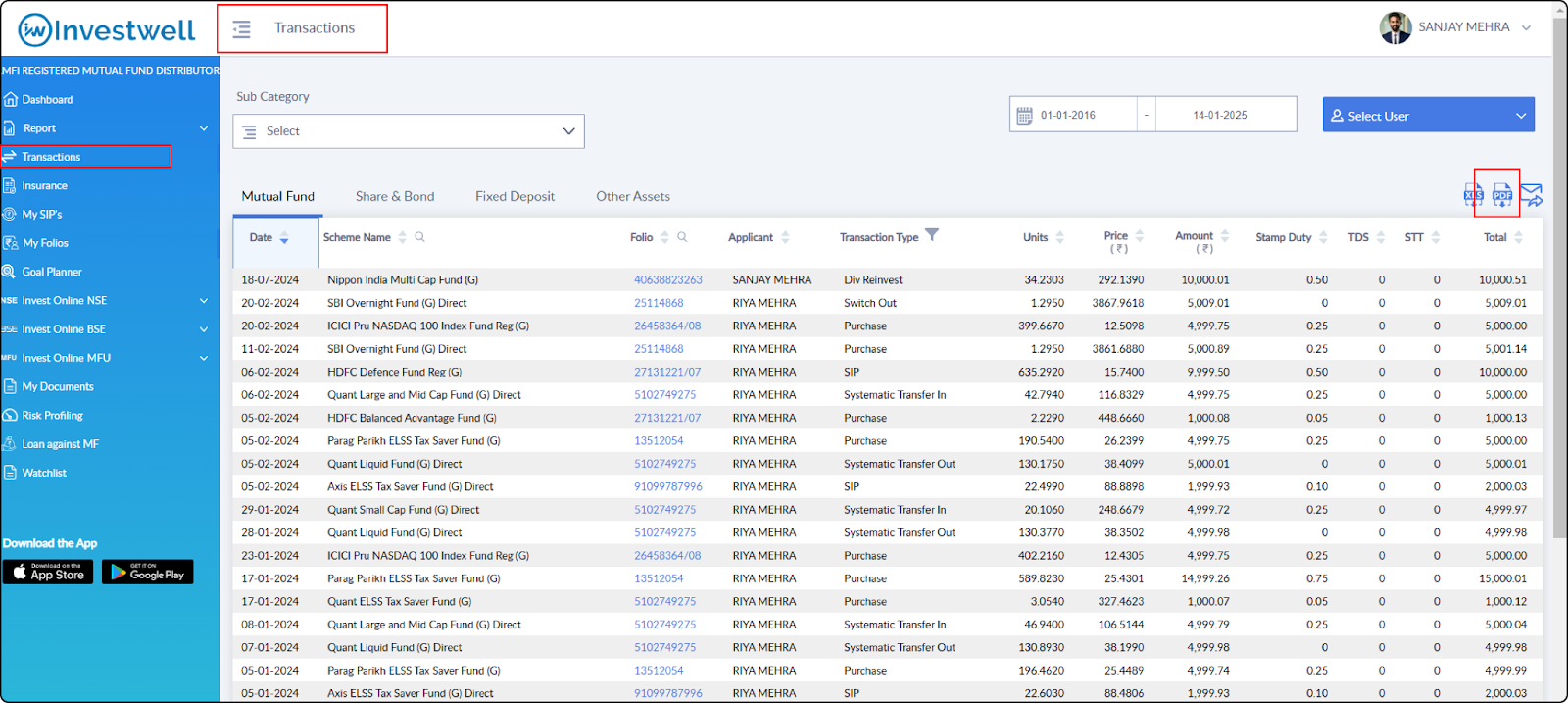Open Watchlist from sidebar
The height and width of the screenshot is (703, 1568).
tap(44, 473)
